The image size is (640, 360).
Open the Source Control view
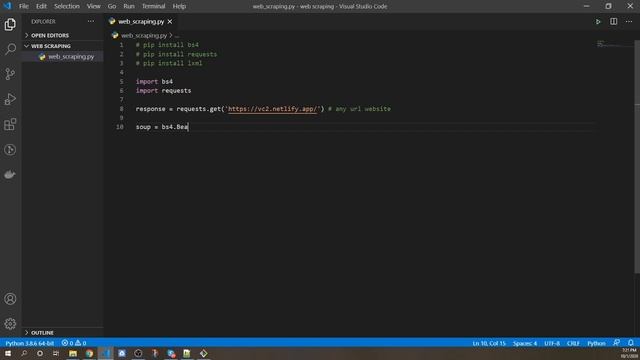point(10,74)
